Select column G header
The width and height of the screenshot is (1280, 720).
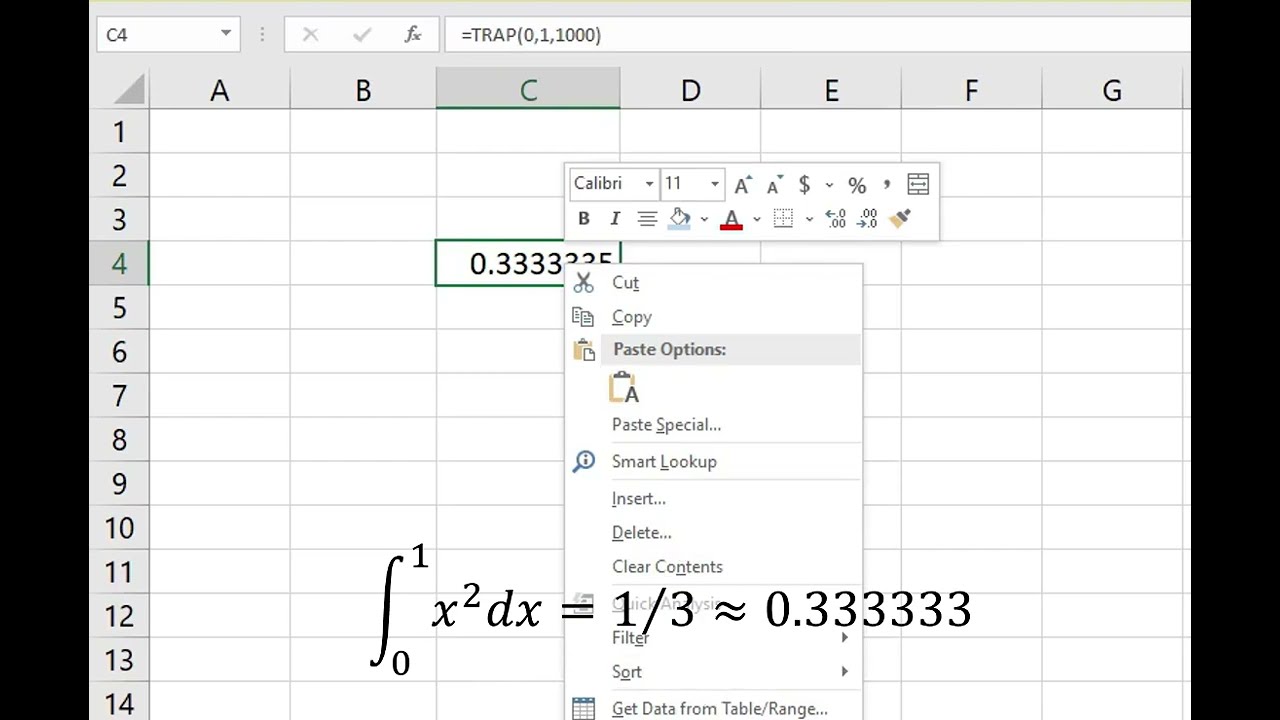tap(1112, 91)
